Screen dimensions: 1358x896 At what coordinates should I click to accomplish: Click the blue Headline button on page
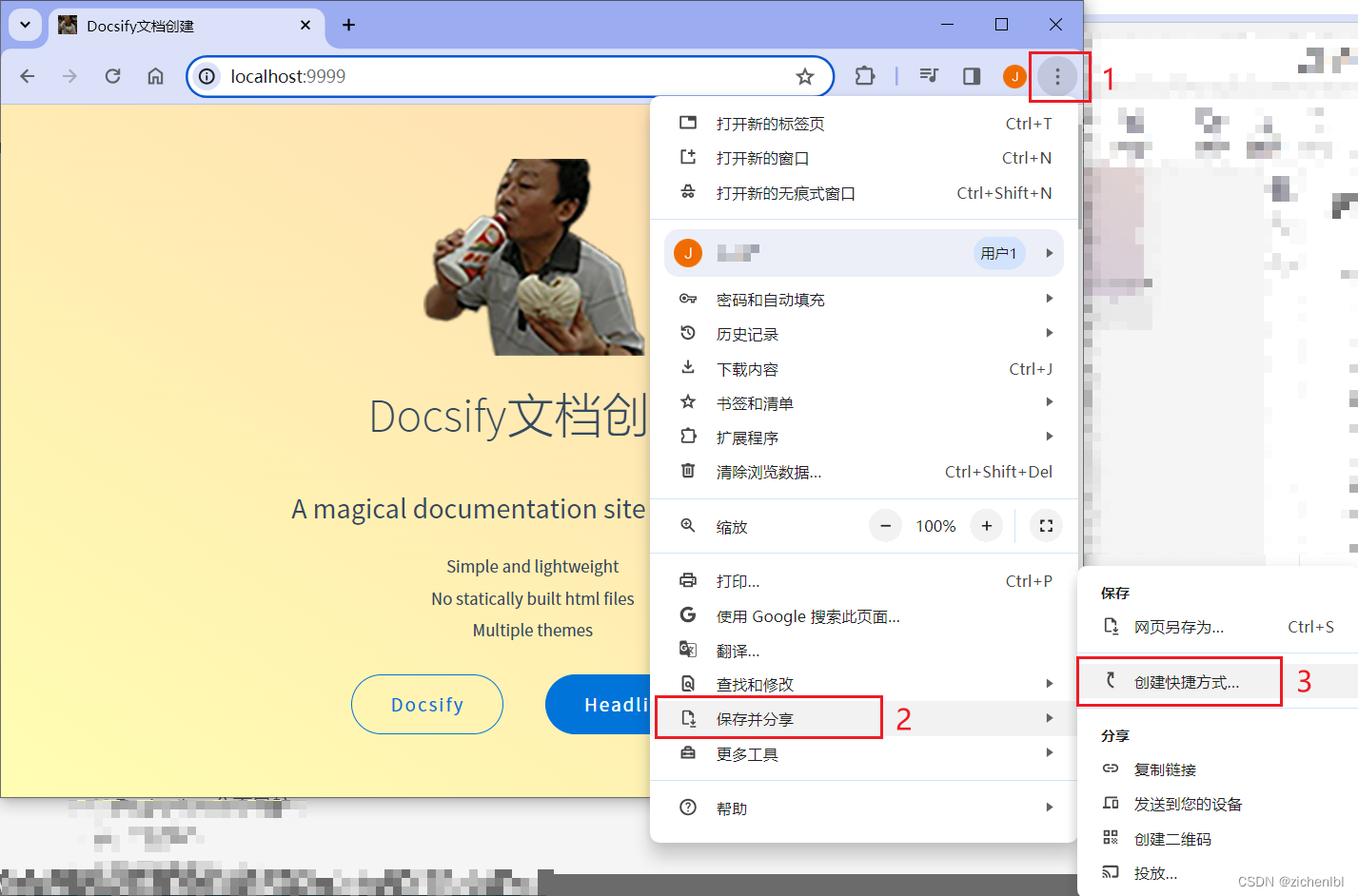[x=598, y=705]
